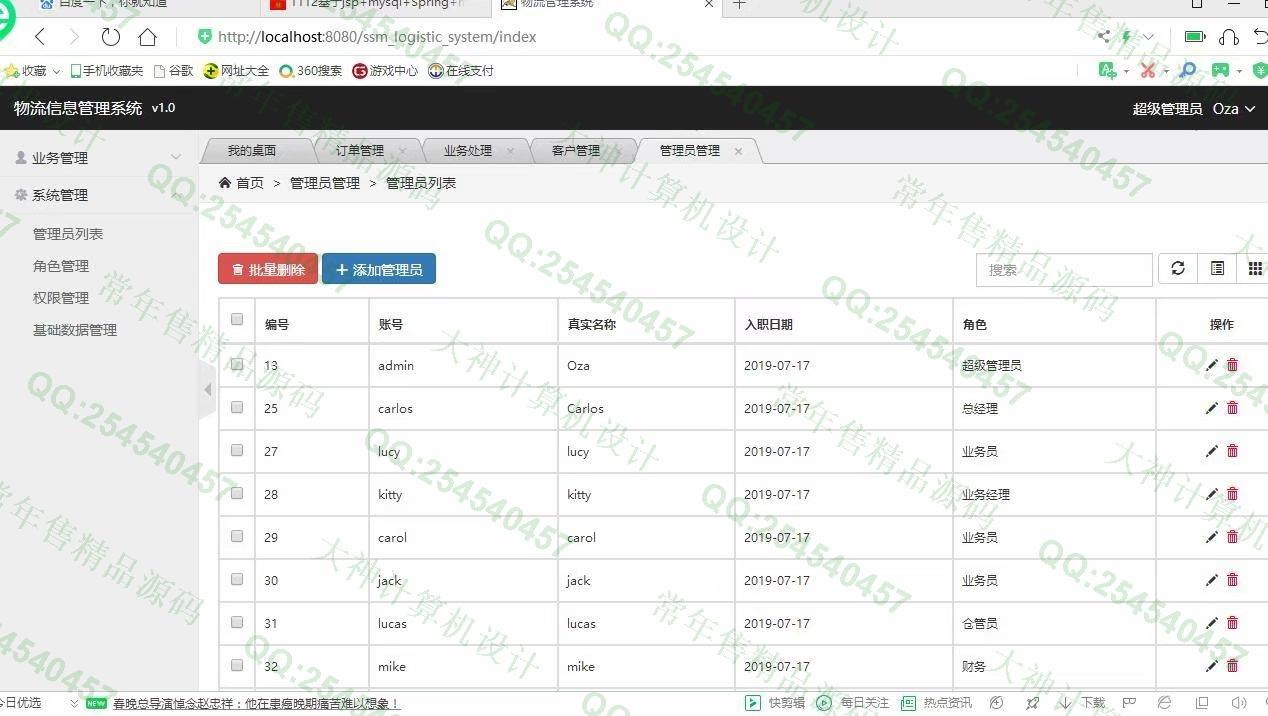This screenshot has height=716, width=1268.
Task: Open the 网址大全 bookmark
Action: tap(236, 71)
